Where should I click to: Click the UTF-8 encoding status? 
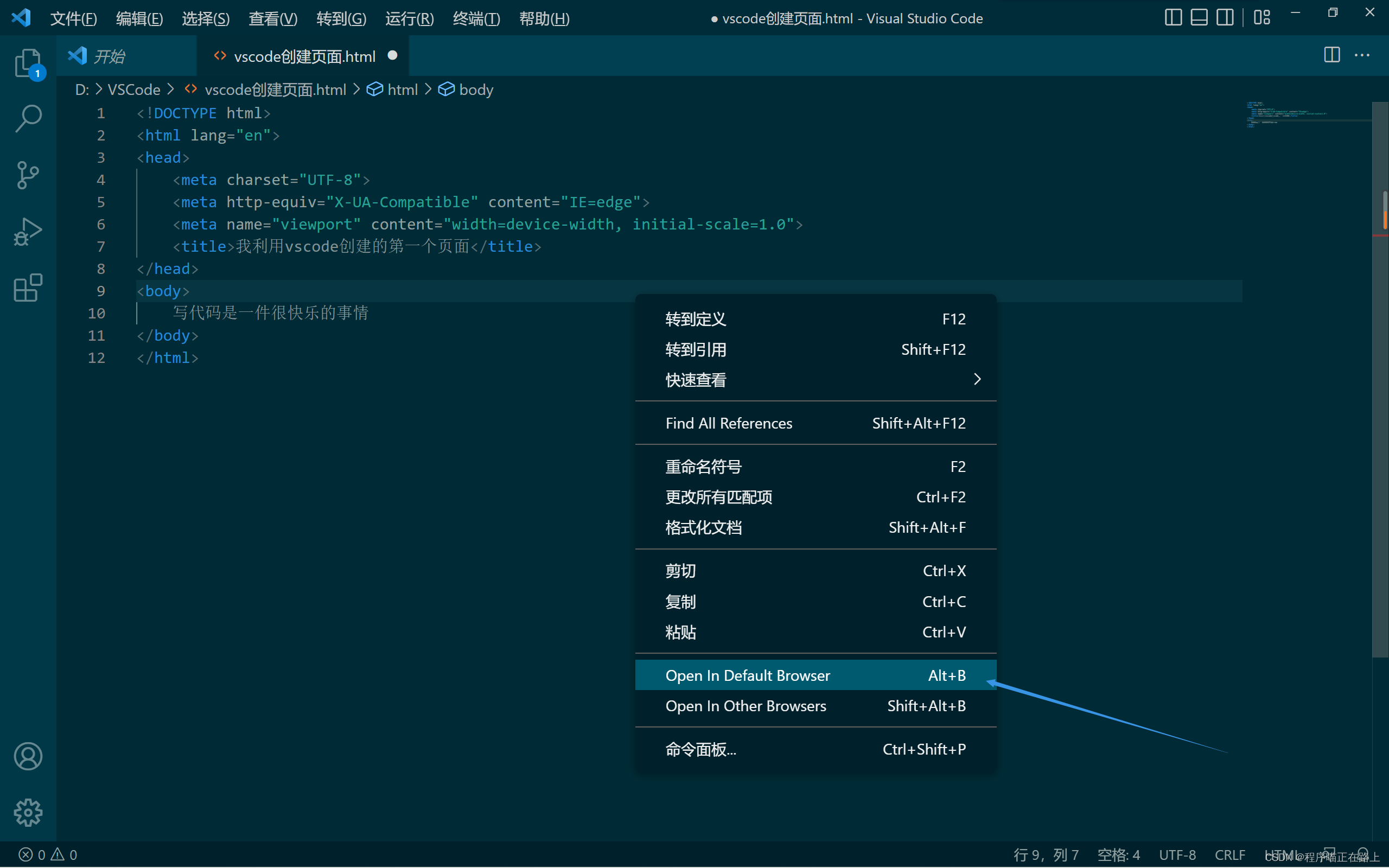[x=1177, y=855]
